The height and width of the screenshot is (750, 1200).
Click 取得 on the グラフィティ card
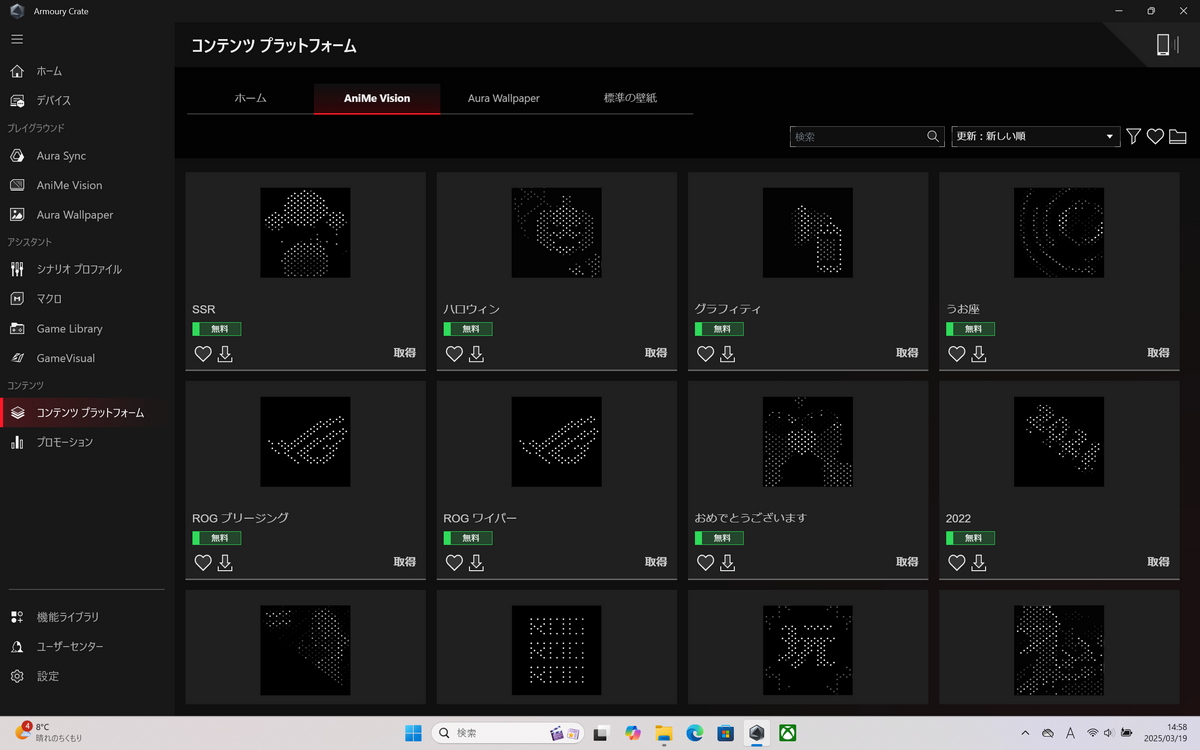pos(907,353)
